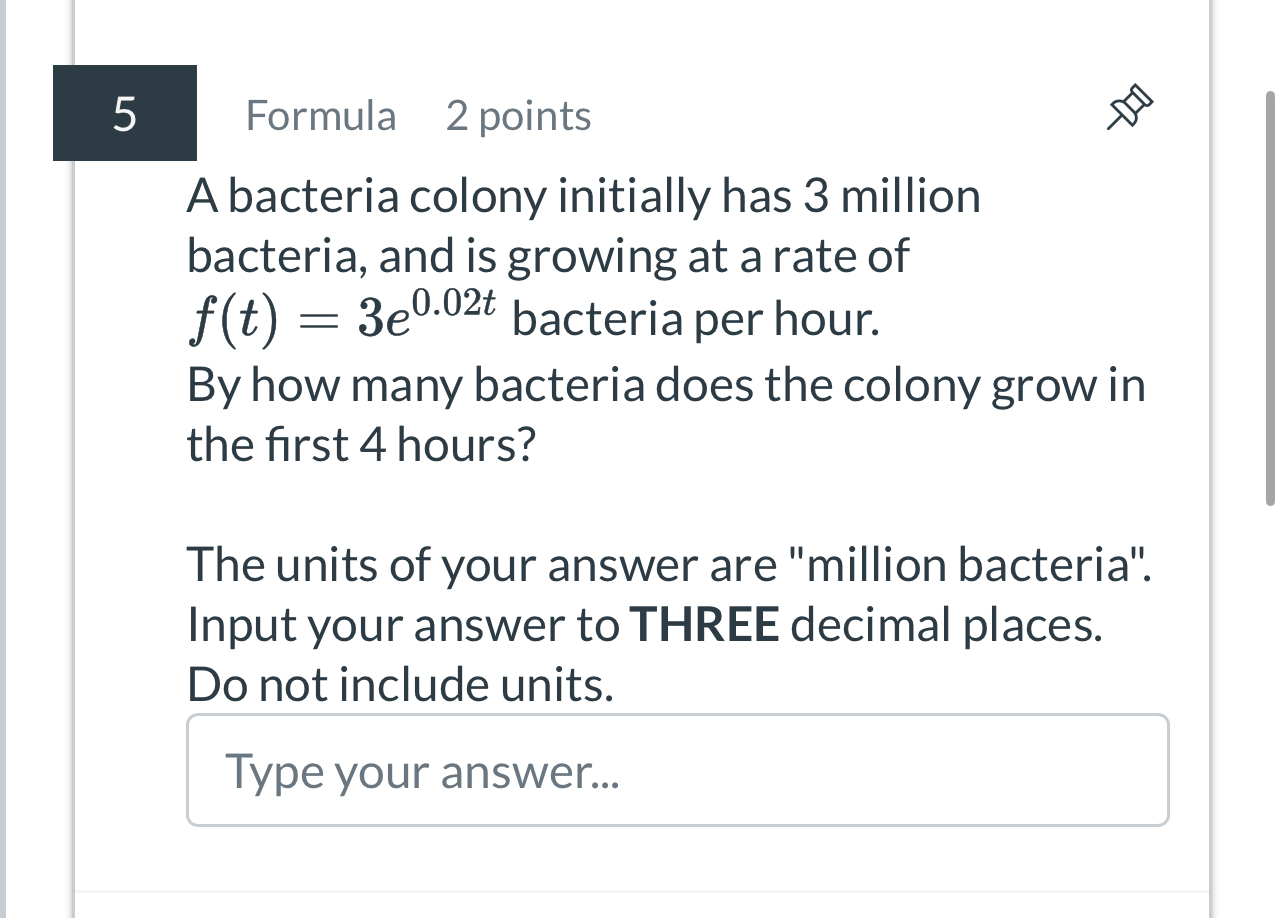The height and width of the screenshot is (918, 1284).
Task: Click the 2 points label
Action: click(518, 115)
